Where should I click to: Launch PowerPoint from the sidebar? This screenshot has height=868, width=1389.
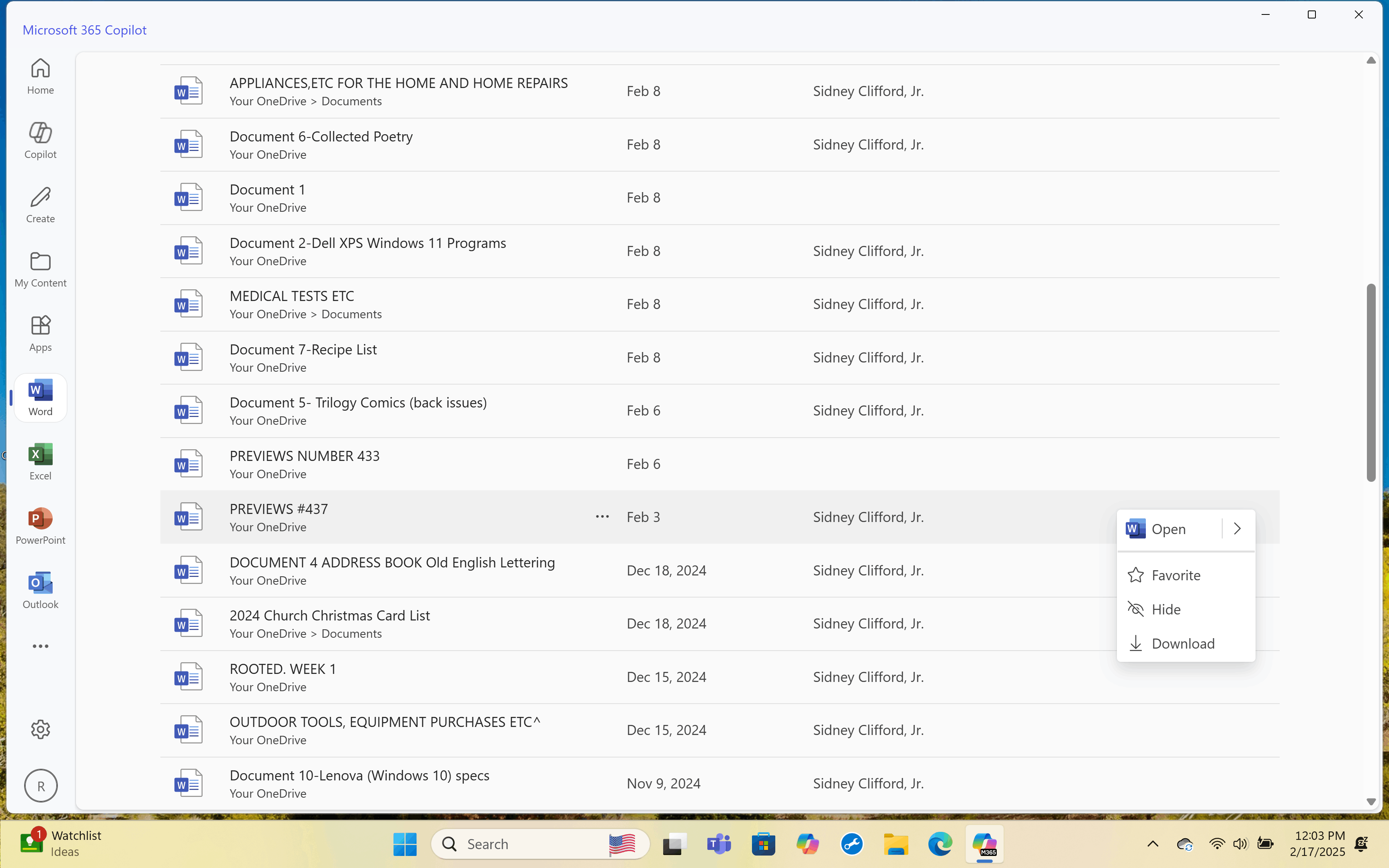point(40,526)
